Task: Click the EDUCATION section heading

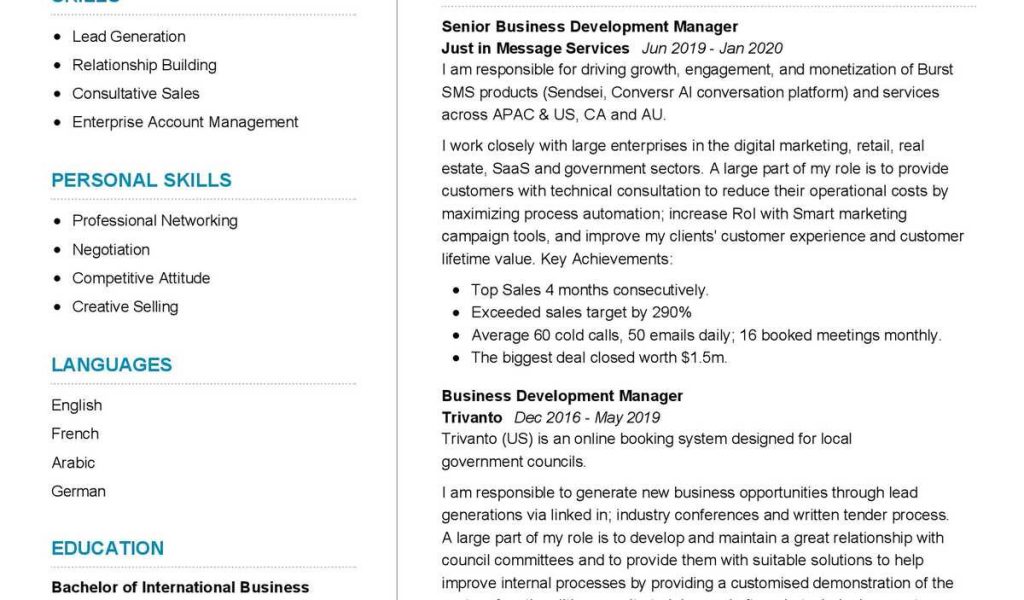Action: (x=107, y=548)
